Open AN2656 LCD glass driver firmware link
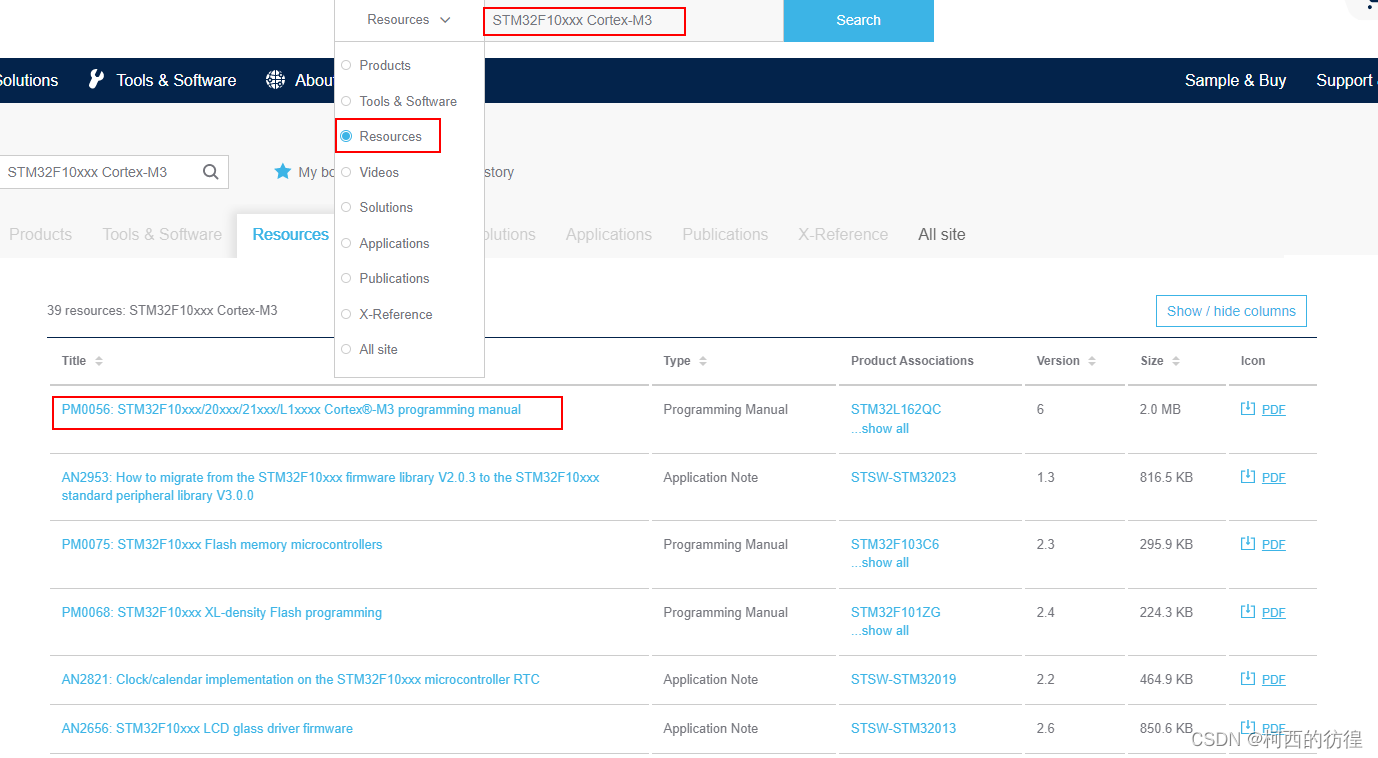This screenshot has width=1378, height=758. [x=207, y=728]
